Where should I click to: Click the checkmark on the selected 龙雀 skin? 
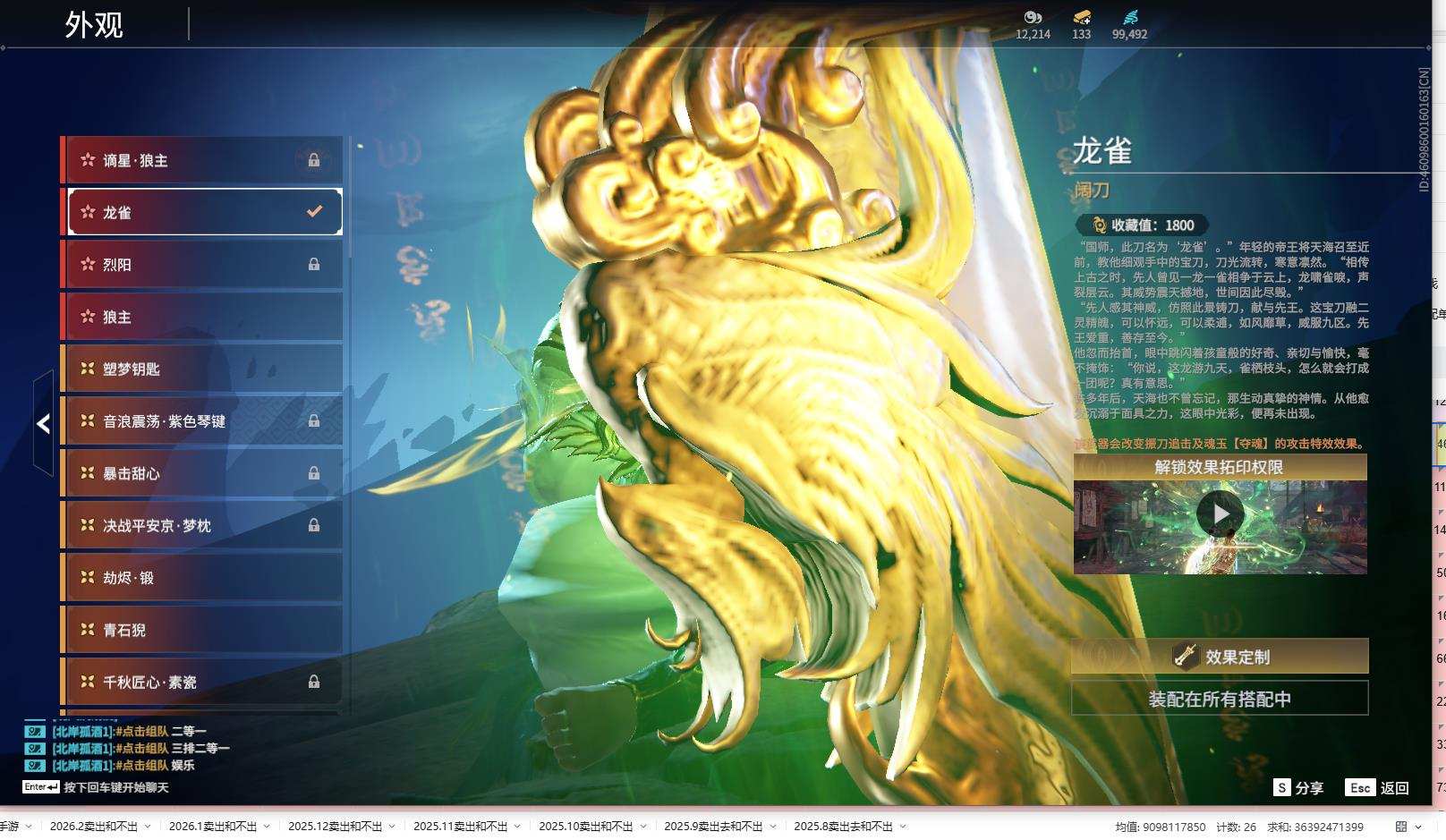[314, 212]
